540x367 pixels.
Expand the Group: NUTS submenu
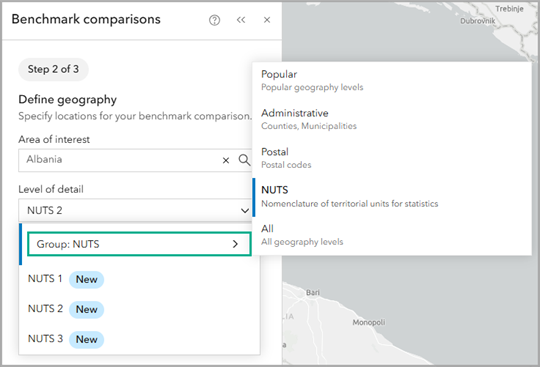pos(139,244)
